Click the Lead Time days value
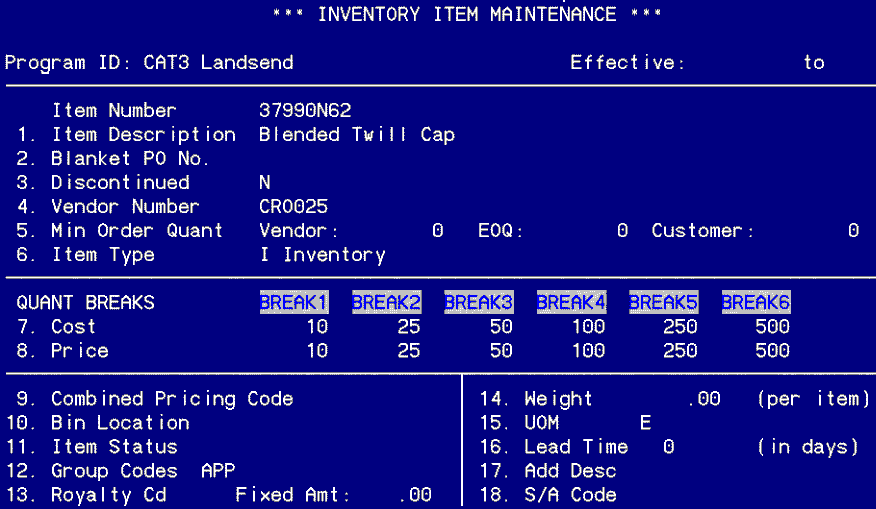The width and height of the screenshot is (876, 509). [x=668, y=447]
